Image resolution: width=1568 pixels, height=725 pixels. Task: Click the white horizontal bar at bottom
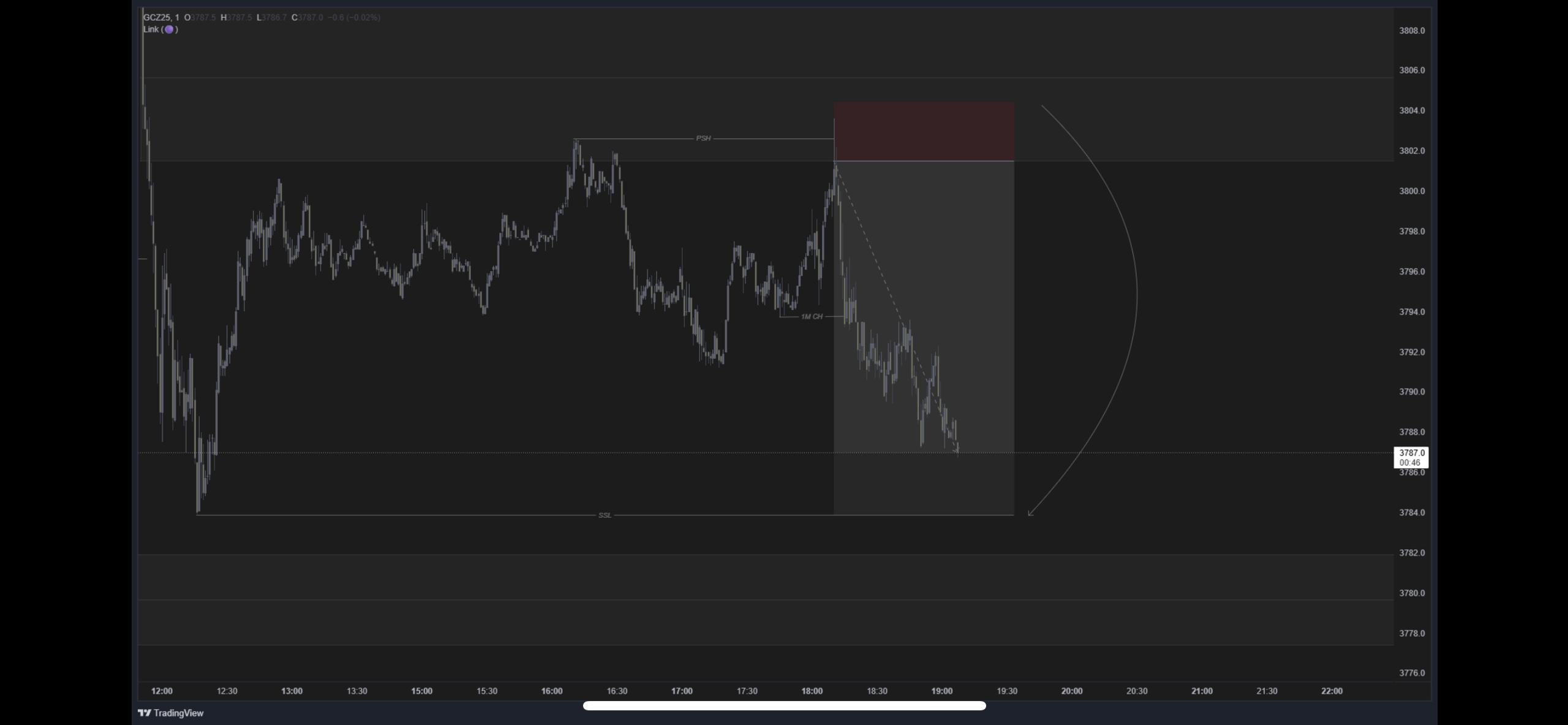click(x=784, y=706)
